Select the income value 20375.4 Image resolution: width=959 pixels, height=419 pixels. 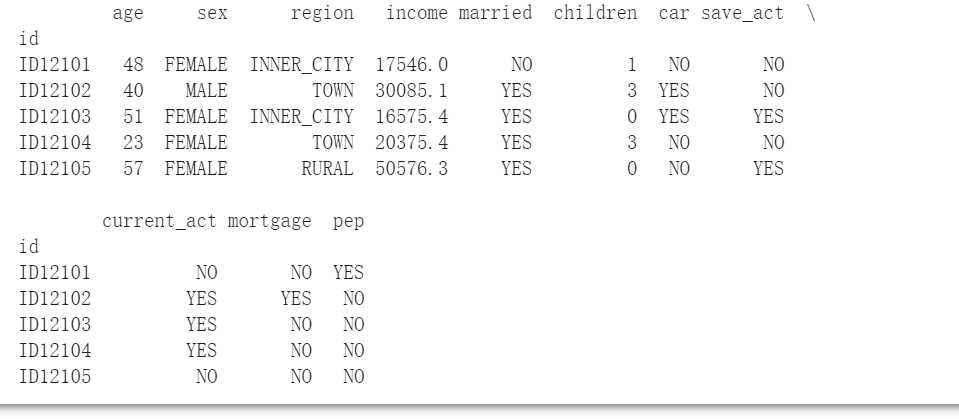point(412,143)
